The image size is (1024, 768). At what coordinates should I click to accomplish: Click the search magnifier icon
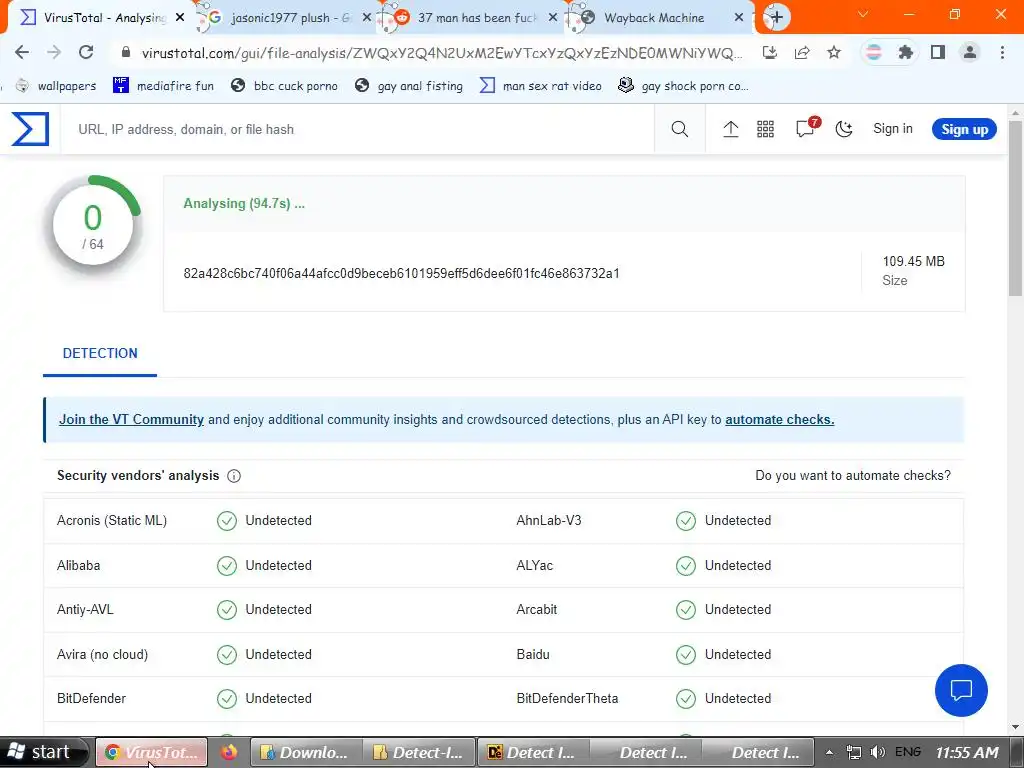click(x=680, y=129)
